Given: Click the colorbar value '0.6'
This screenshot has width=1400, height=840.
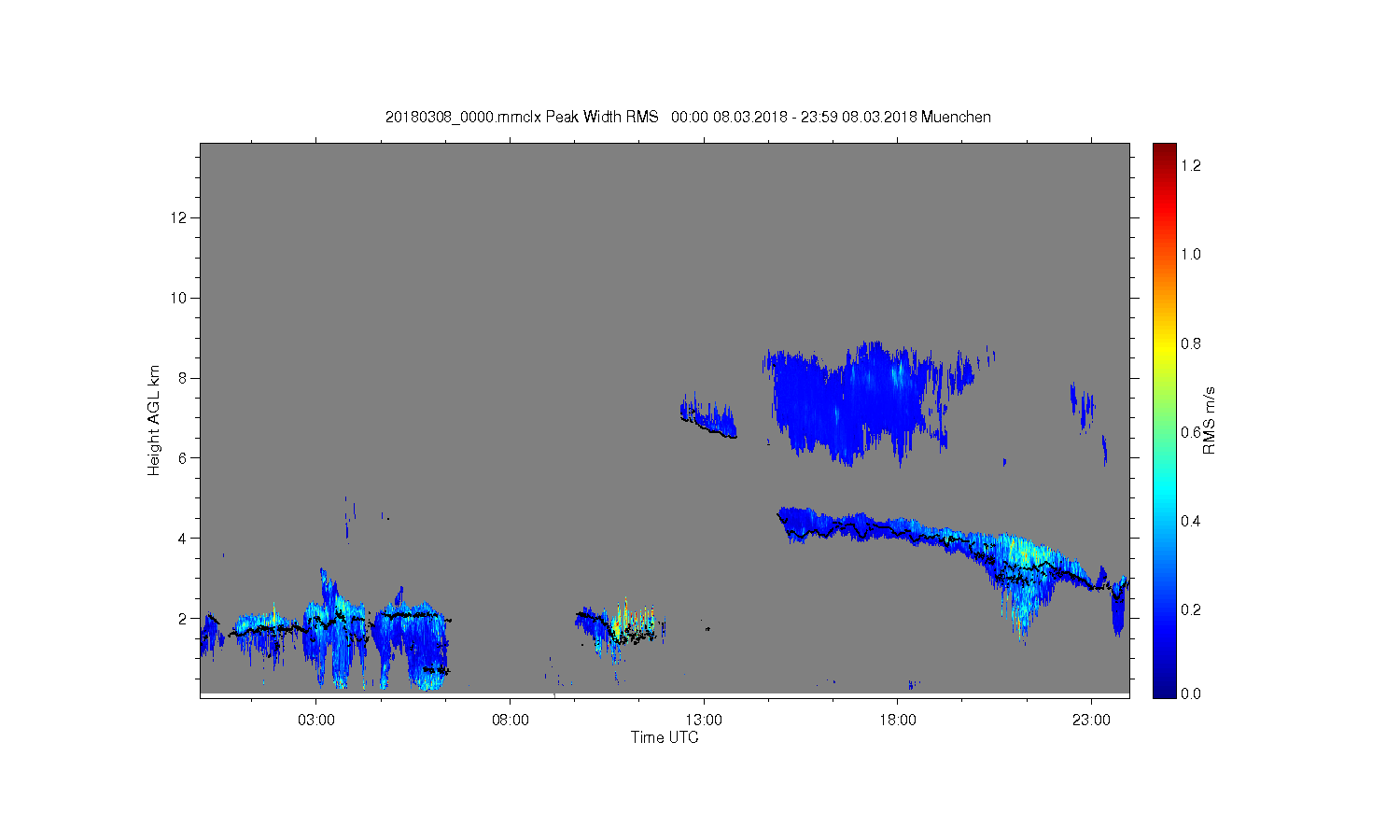Looking at the screenshot, I should tap(1191, 432).
